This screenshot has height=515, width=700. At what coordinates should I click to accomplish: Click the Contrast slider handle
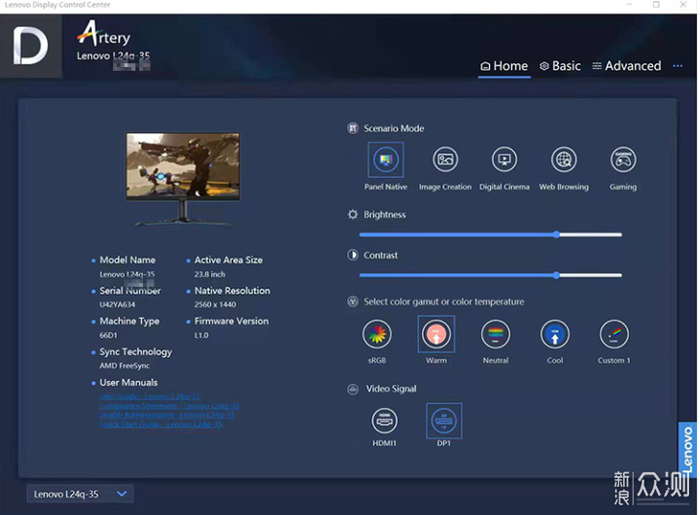(x=556, y=275)
